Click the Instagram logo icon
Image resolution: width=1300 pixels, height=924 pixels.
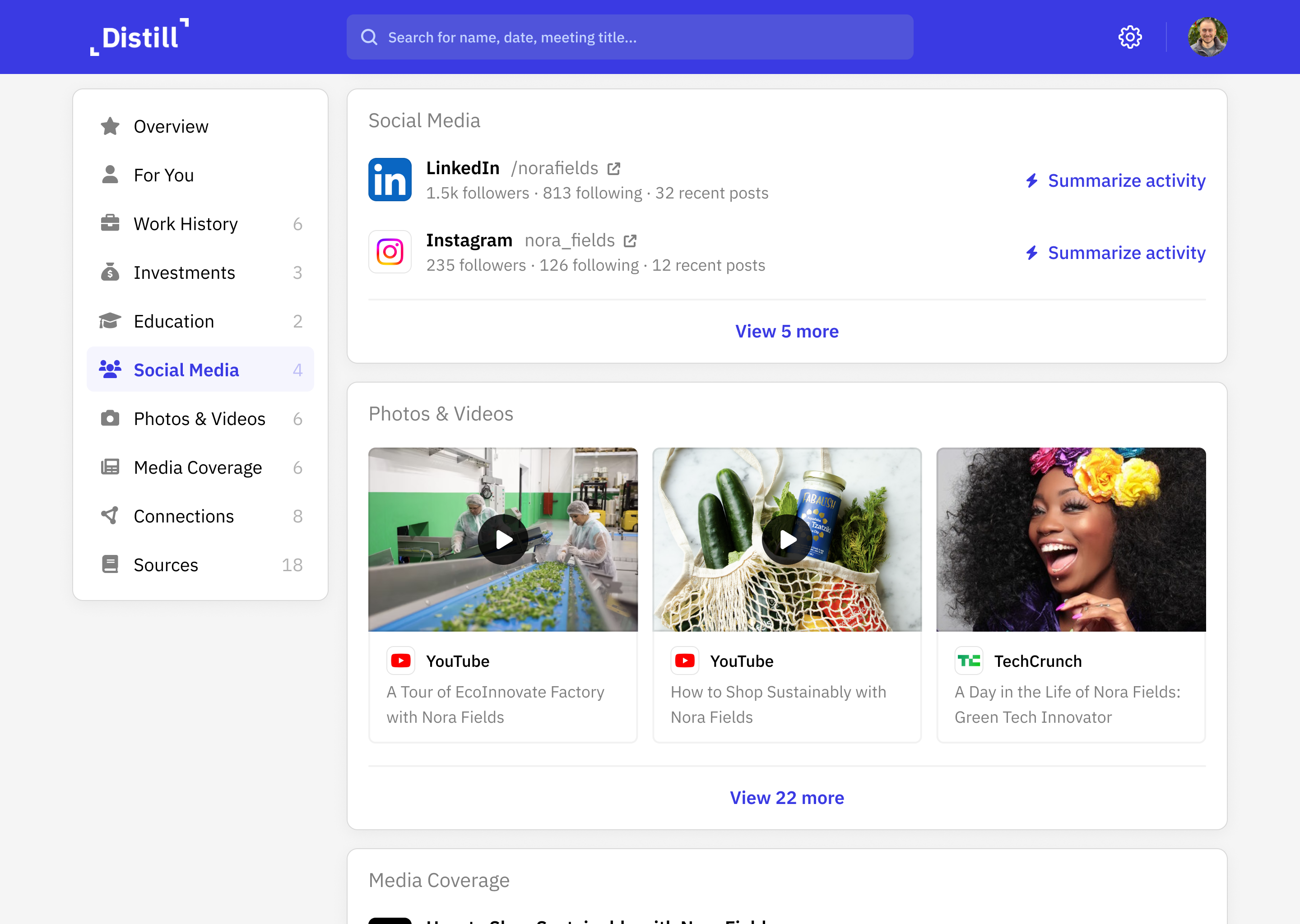[390, 252]
